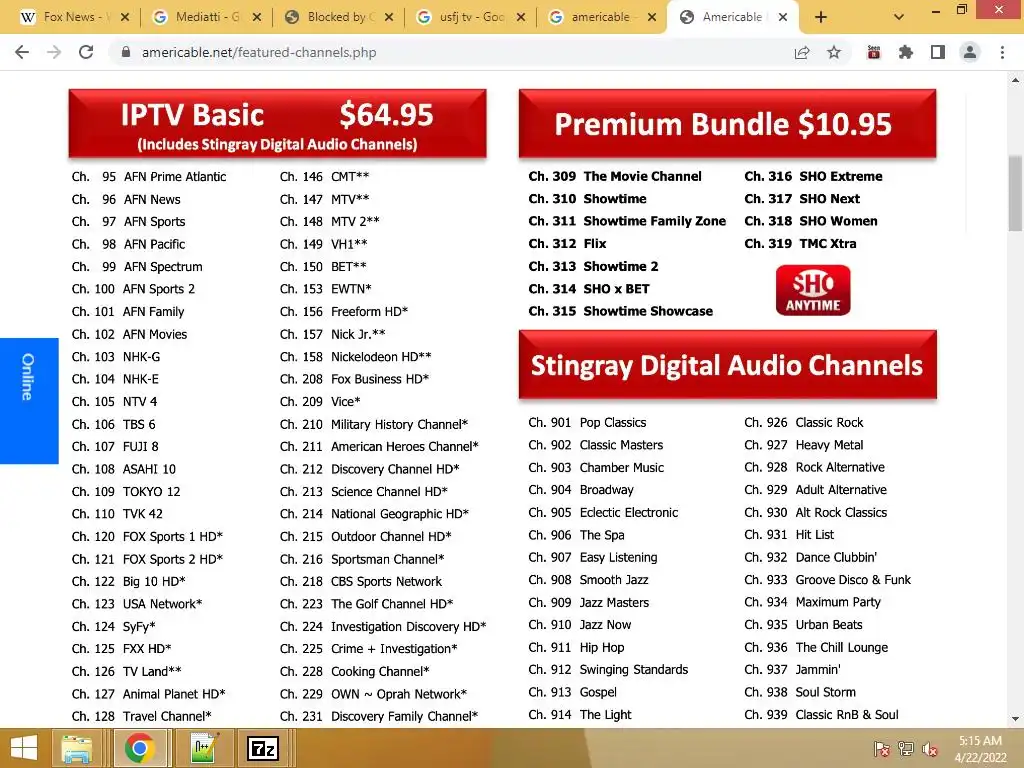Click the Ch. 208 Fox Business HD entry
Screen dimensions: 1024x768
pyautogui.click(x=355, y=379)
